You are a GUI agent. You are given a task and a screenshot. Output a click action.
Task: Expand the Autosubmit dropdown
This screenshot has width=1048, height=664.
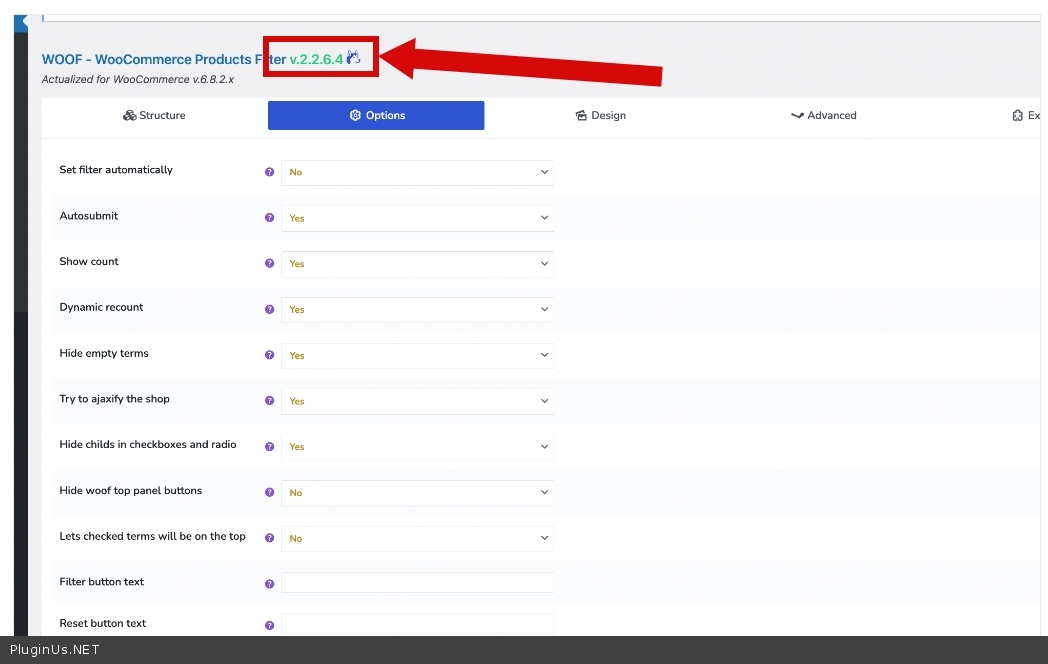417,218
